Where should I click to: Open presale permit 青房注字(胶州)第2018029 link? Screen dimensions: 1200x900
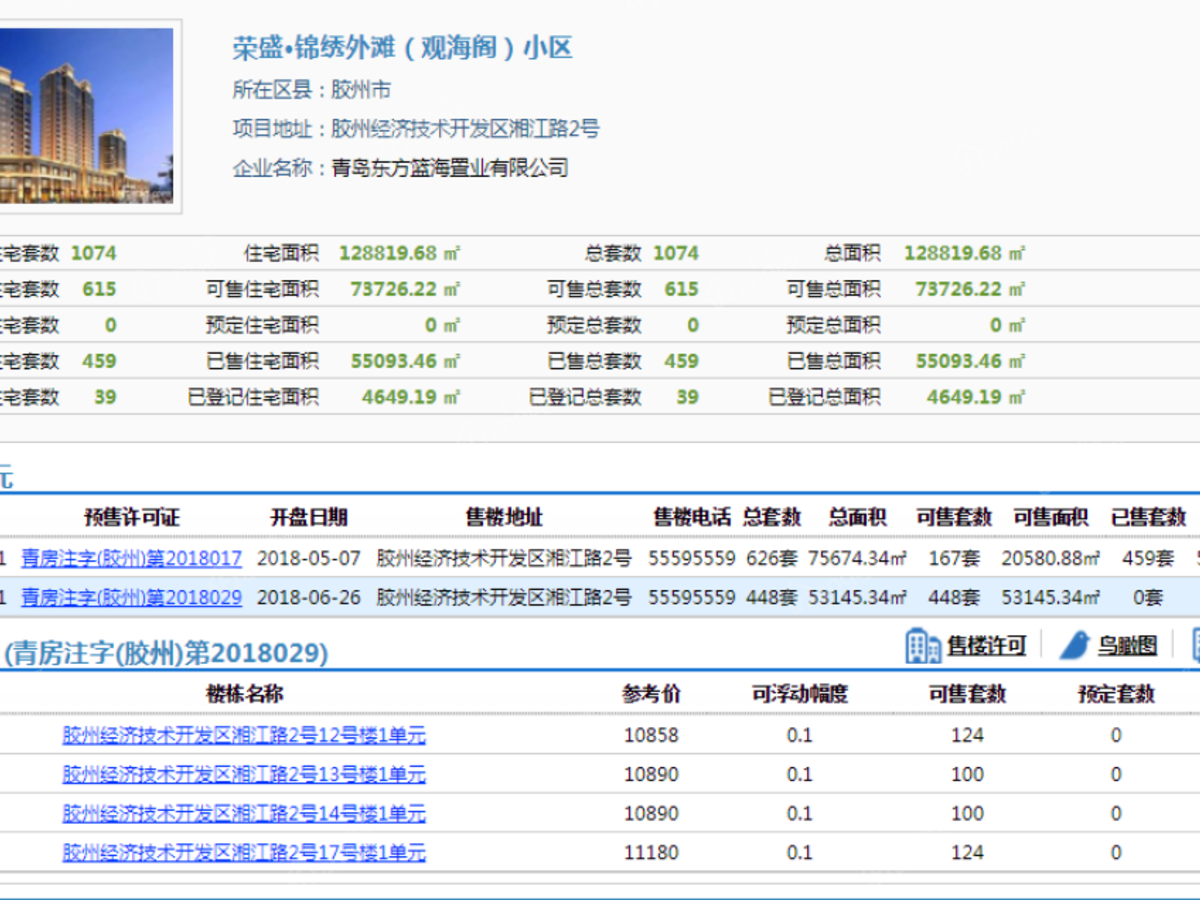pyautogui.click(x=131, y=598)
